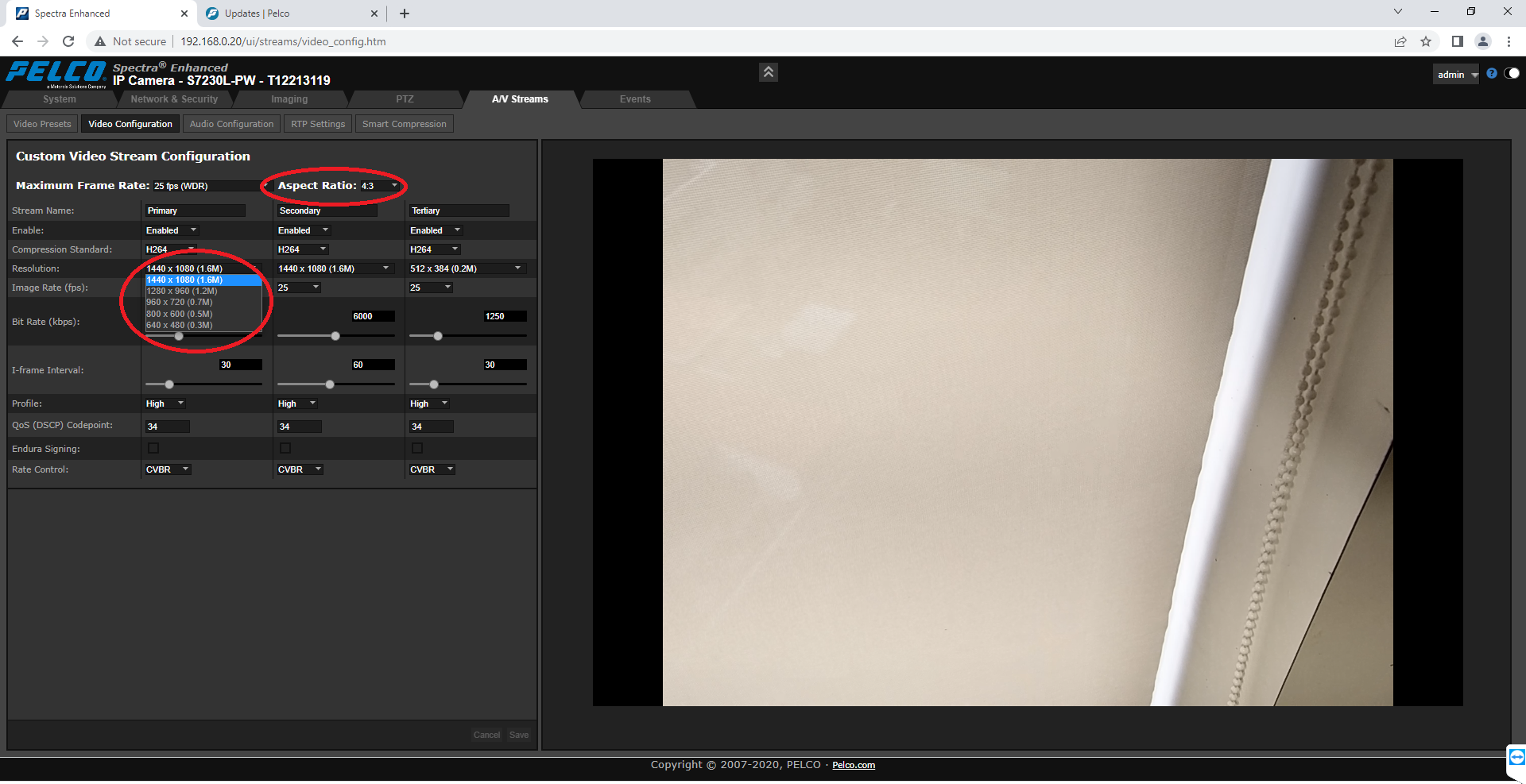
Task: Open the Audio Configuration sub-tab
Action: point(231,124)
